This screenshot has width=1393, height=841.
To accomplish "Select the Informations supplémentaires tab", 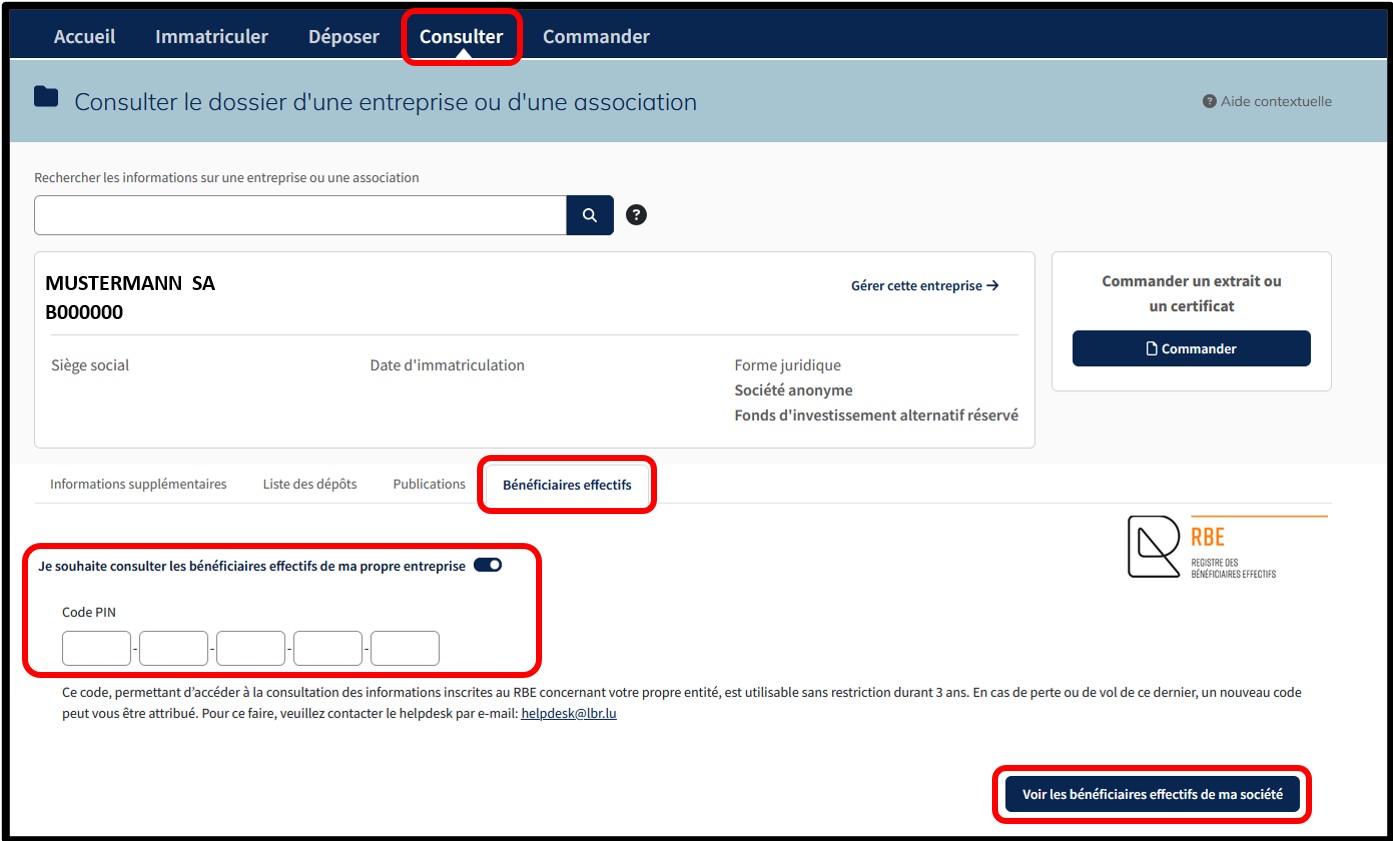I will pyautogui.click(x=139, y=484).
